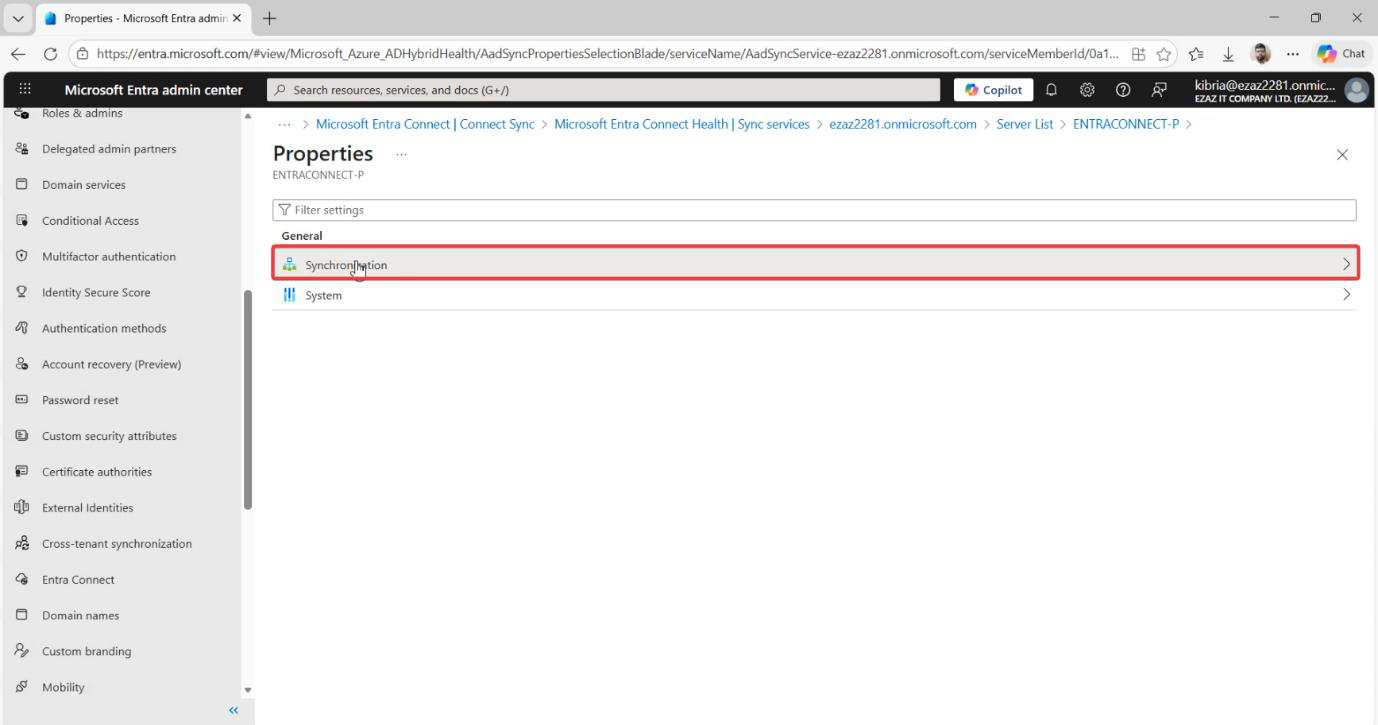Open the Copilot button in header
1378x725 pixels.
pyautogui.click(x=994, y=90)
